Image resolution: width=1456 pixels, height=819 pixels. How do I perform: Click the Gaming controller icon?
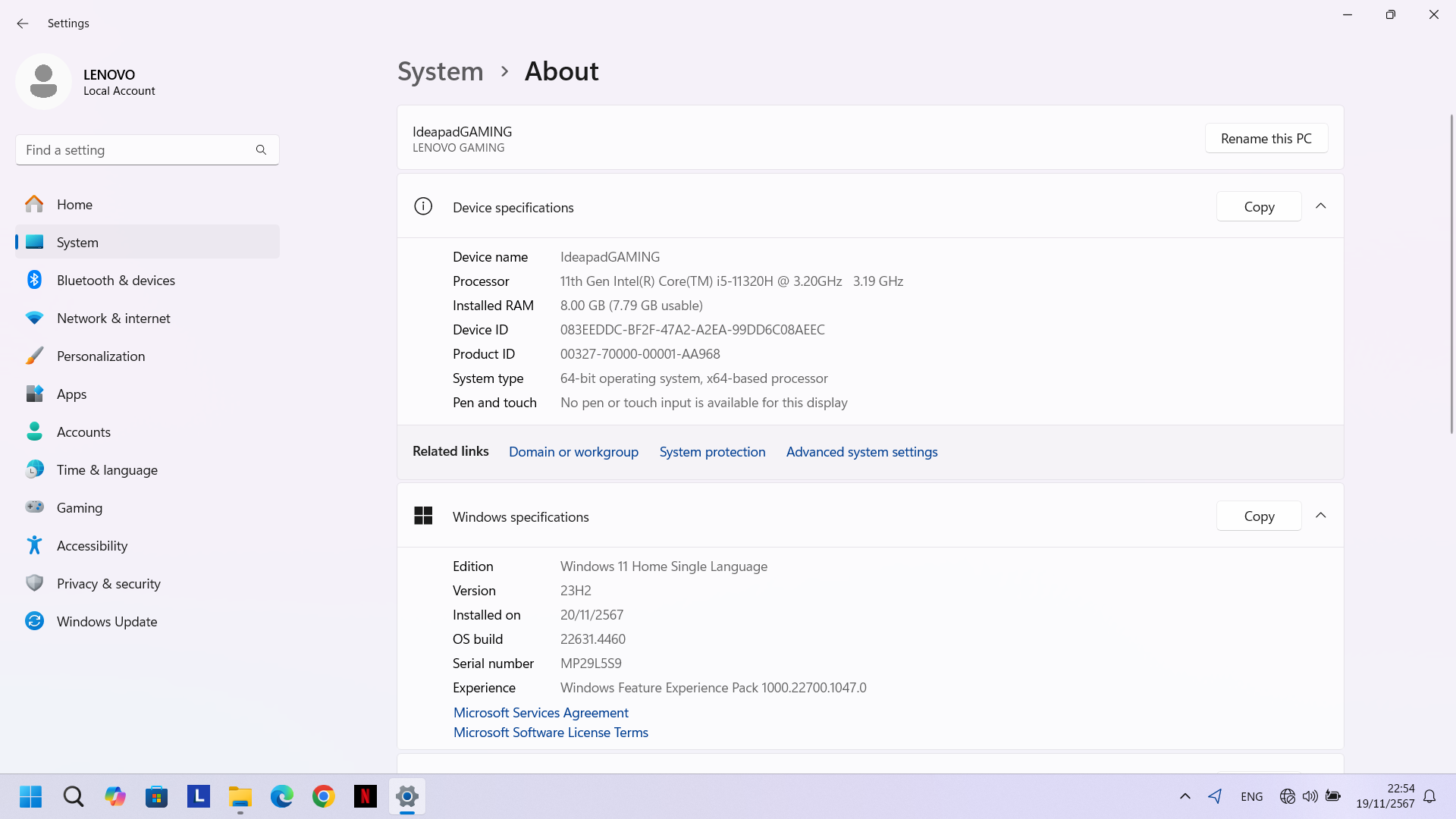click(x=34, y=507)
